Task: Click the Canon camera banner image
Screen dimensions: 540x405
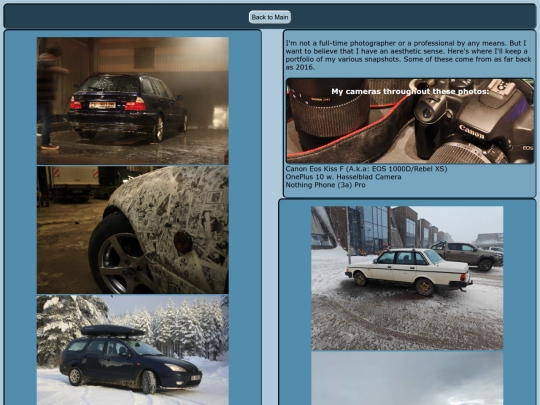Action: (x=410, y=121)
